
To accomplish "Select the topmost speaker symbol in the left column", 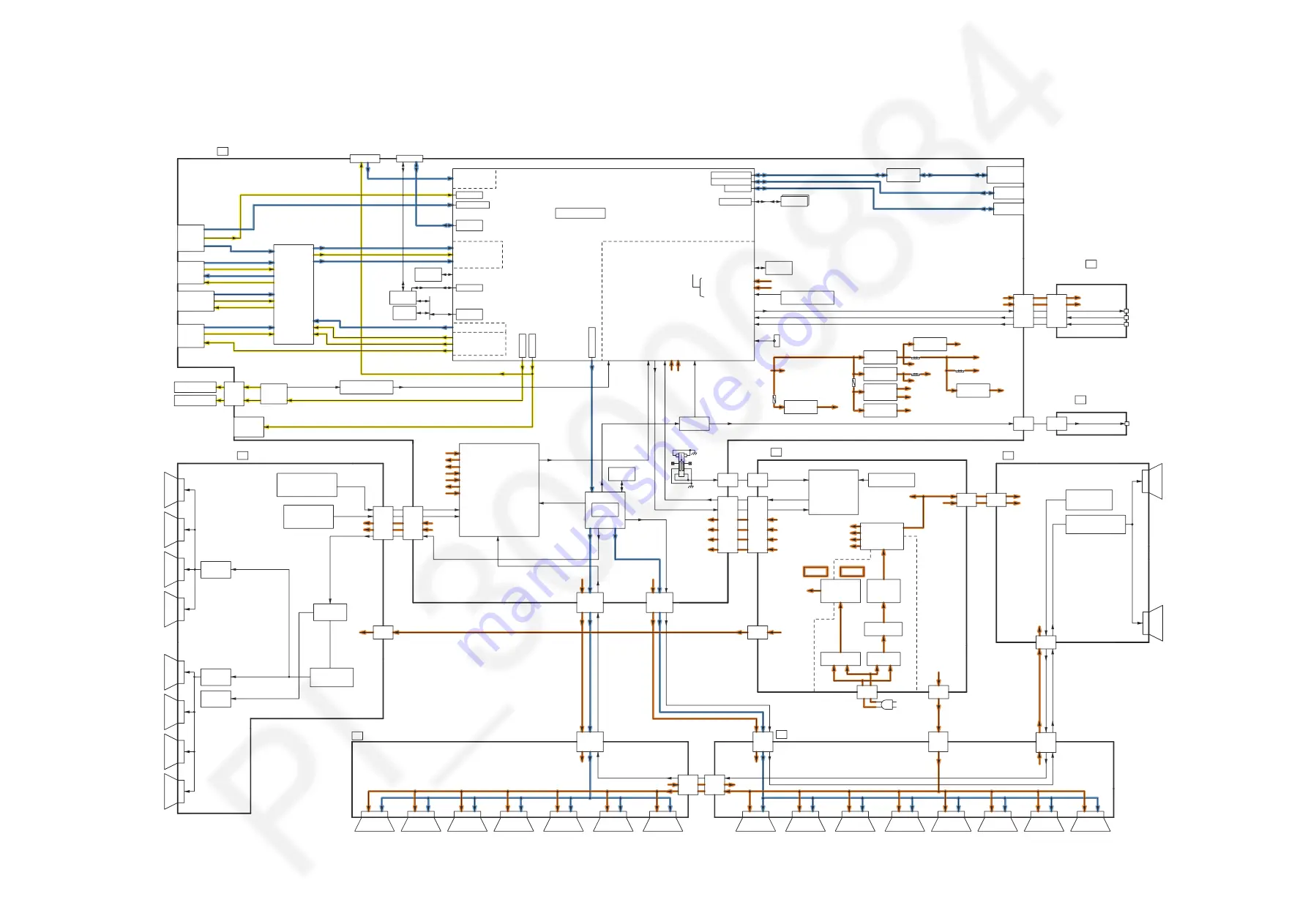I will pos(174,490).
